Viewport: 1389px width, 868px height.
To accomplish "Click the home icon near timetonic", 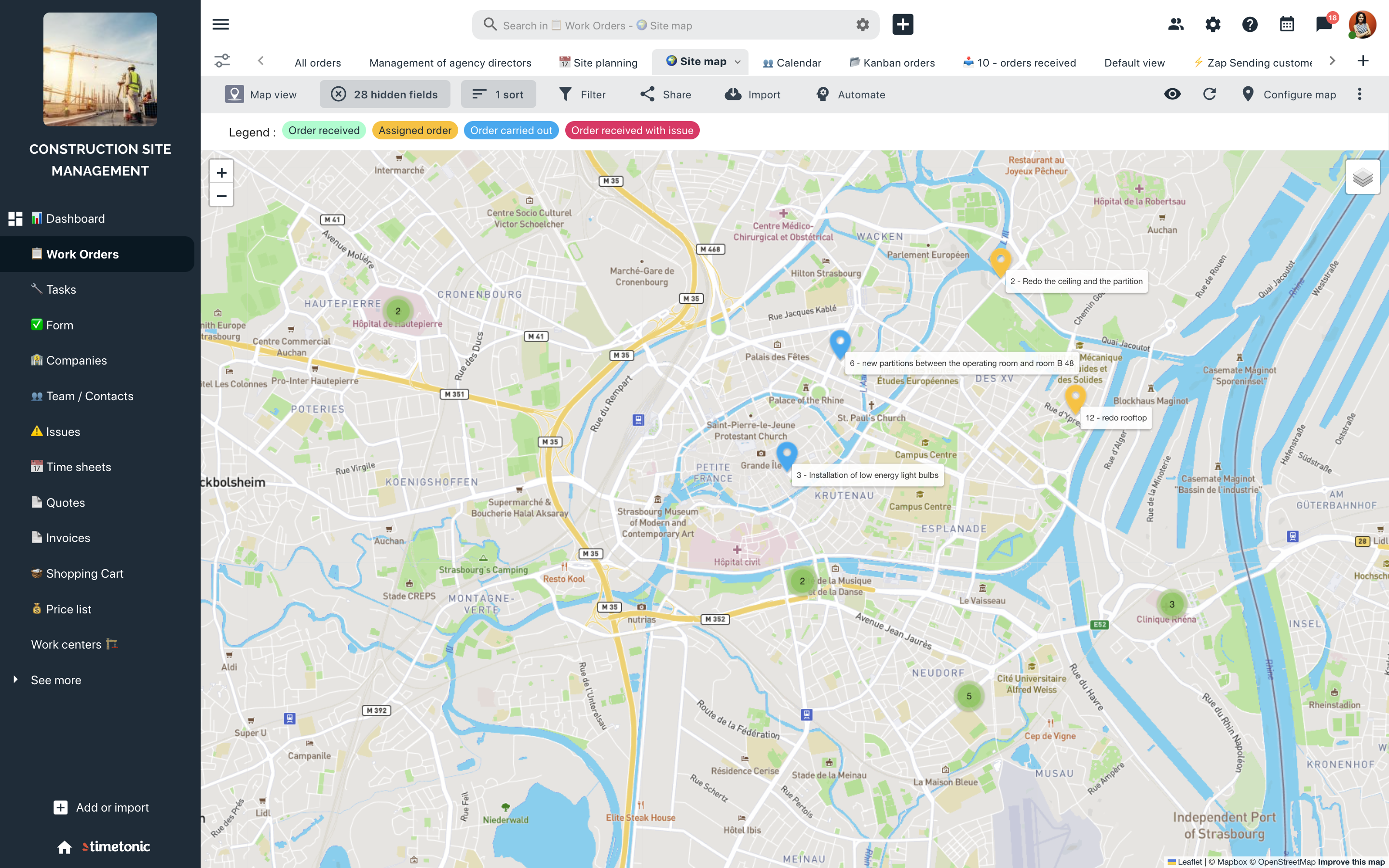I will point(64,847).
